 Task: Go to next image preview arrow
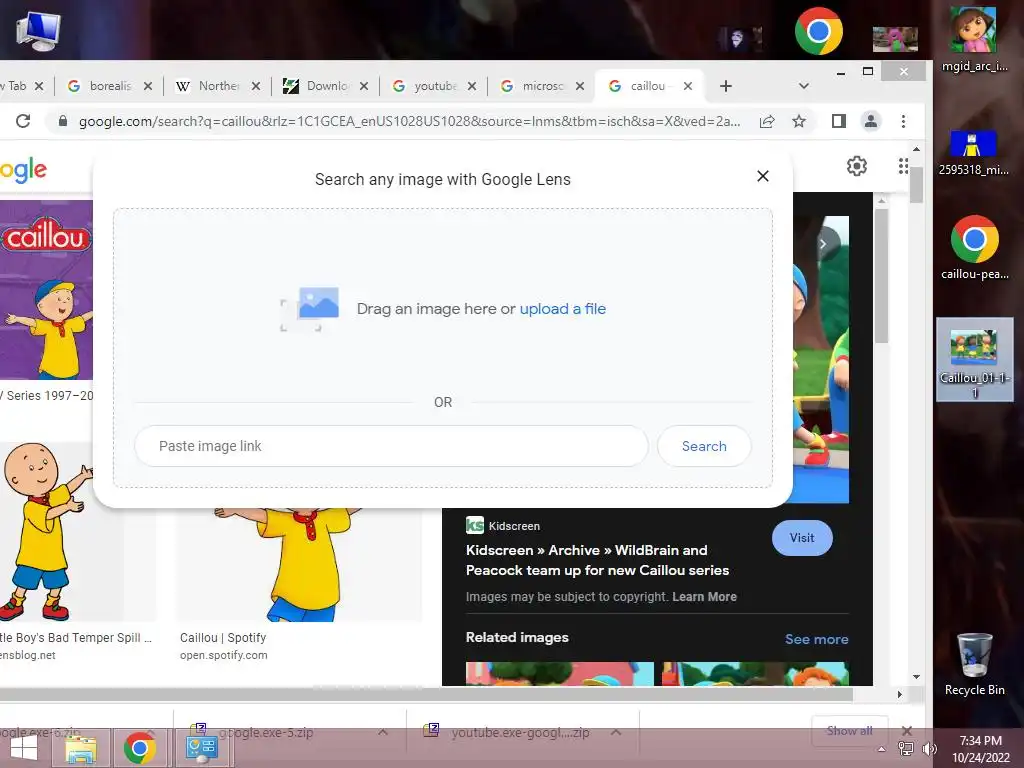824,244
